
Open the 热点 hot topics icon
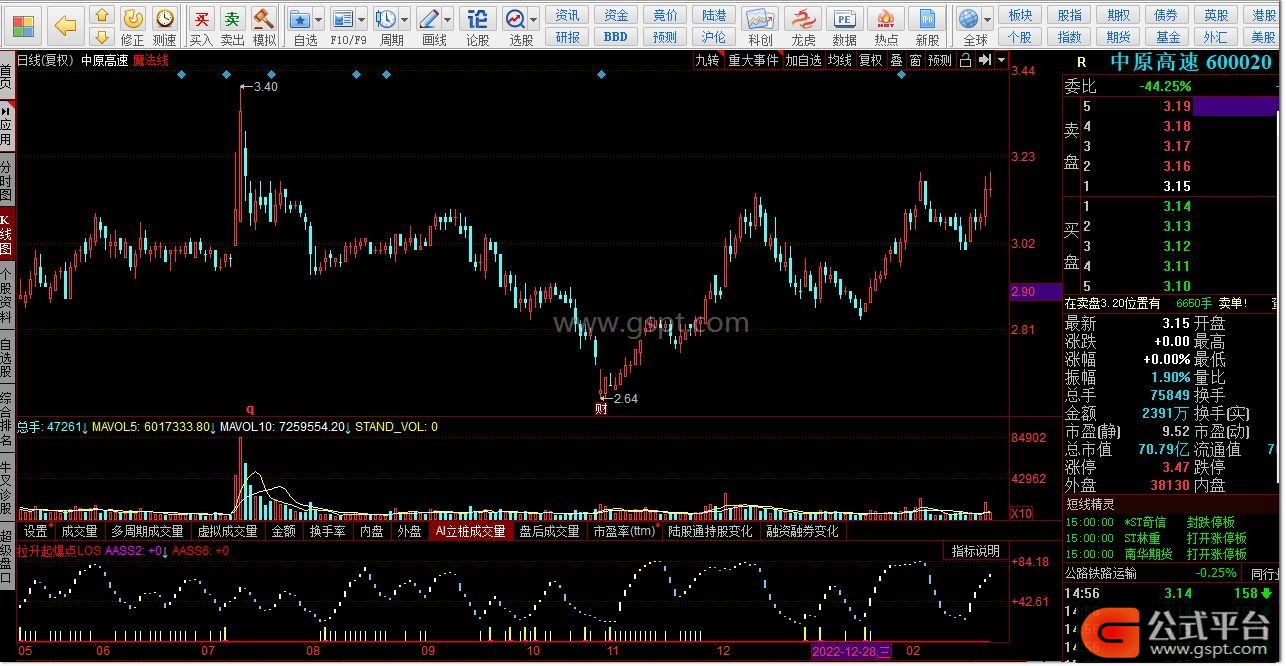click(x=886, y=18)
